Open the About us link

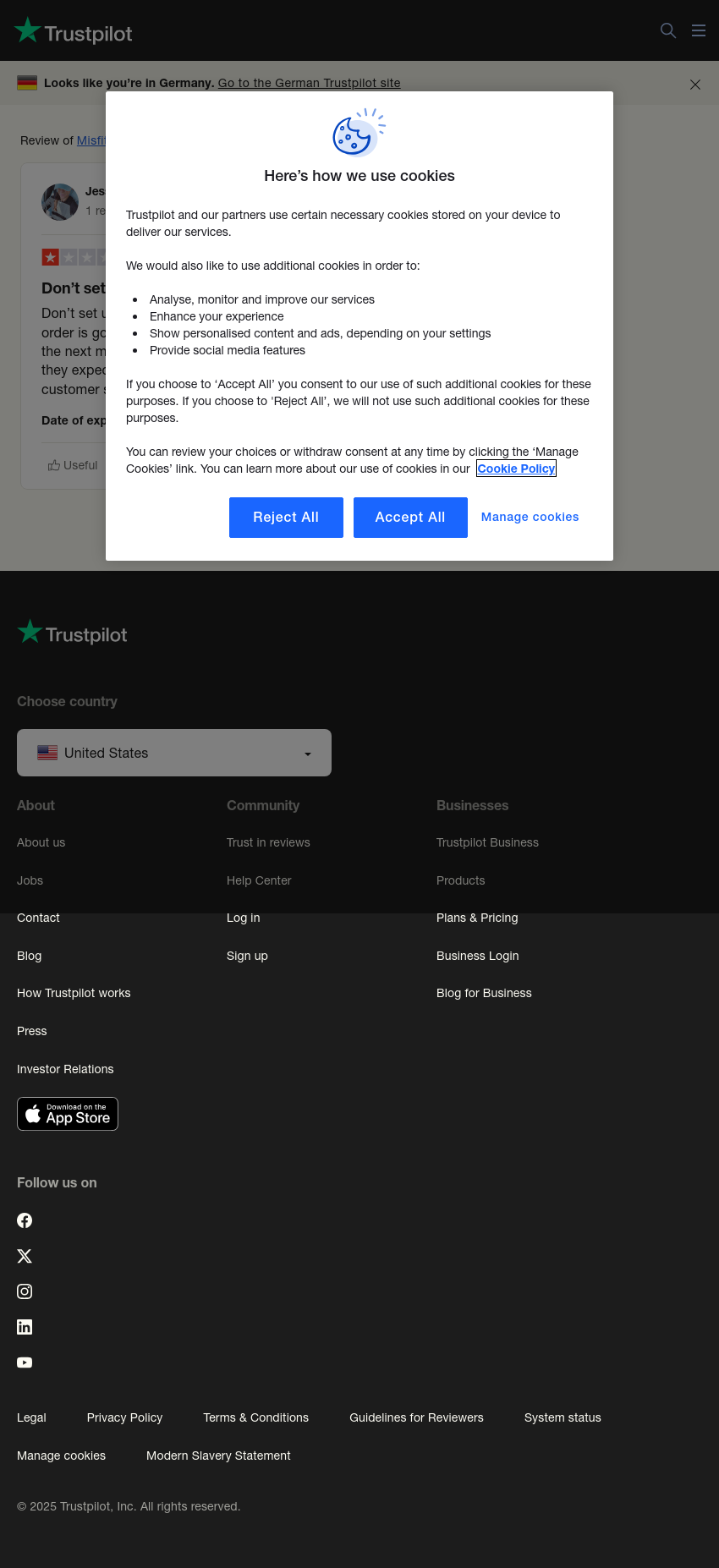[41, 842]
